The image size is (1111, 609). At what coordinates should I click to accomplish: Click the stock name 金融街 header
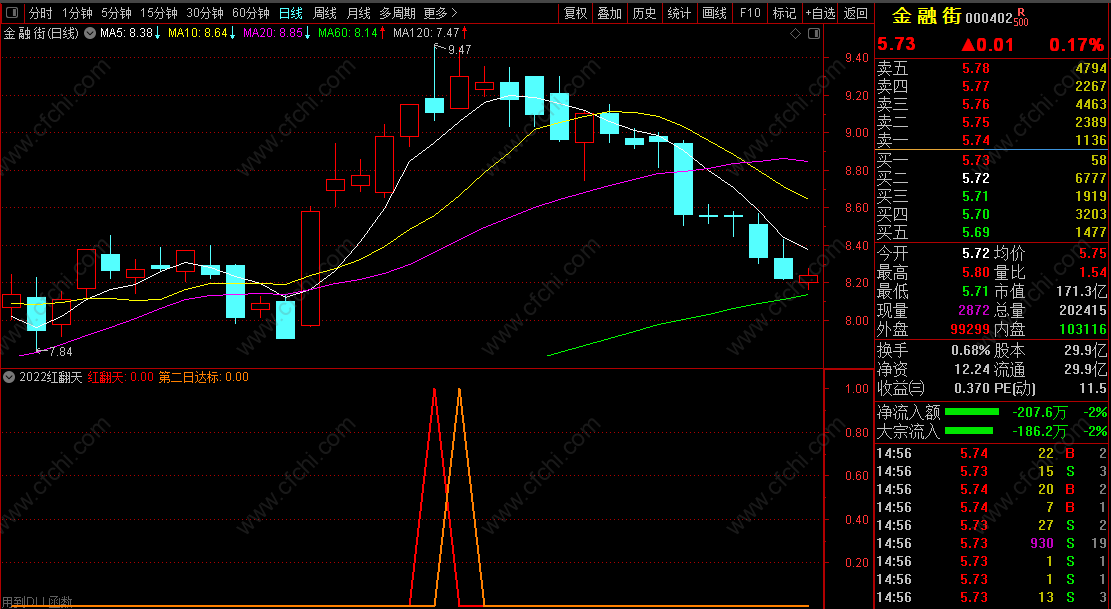pyautogui.click(x=926, y=16)
